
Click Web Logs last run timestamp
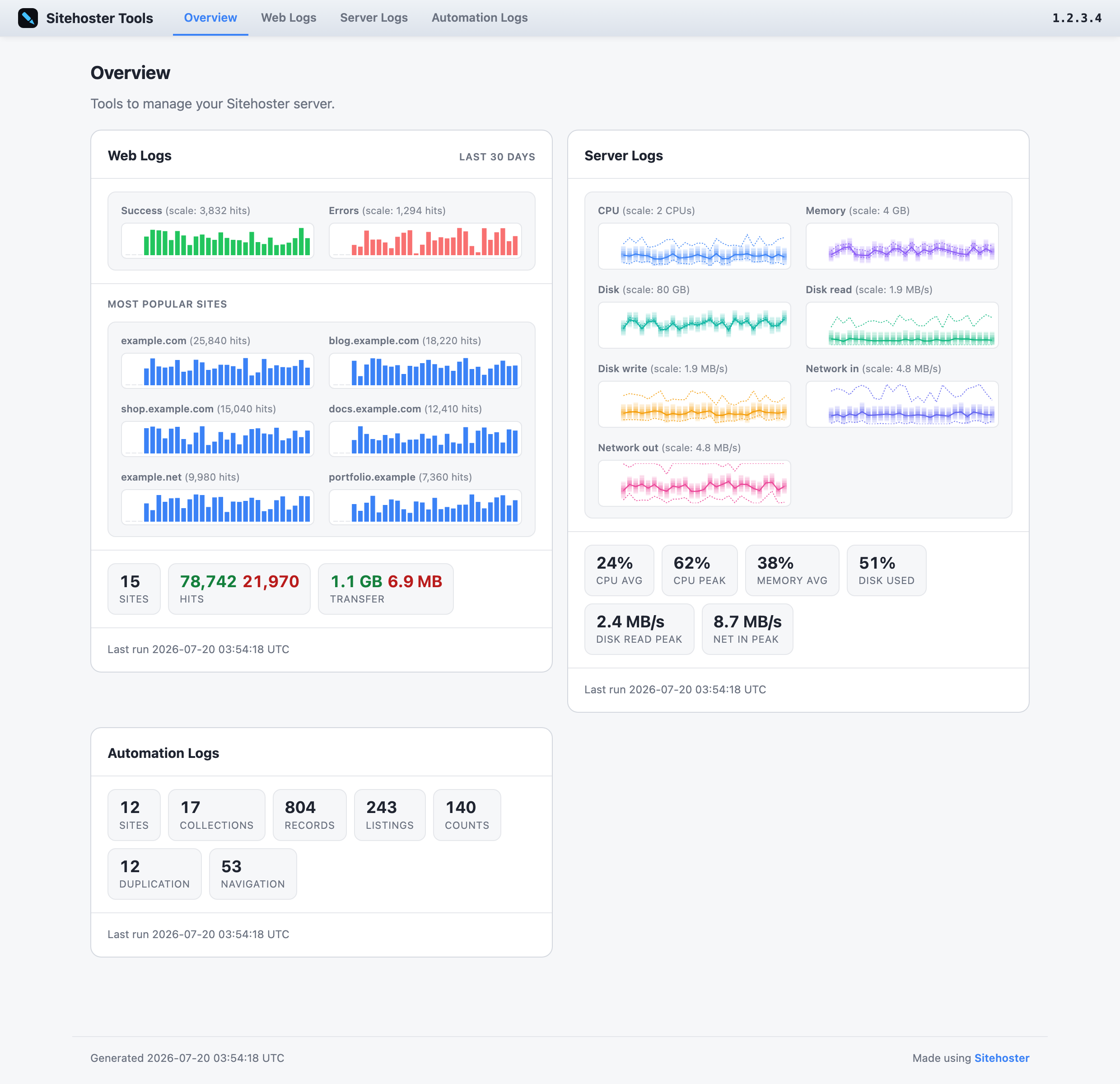point(198,649)
